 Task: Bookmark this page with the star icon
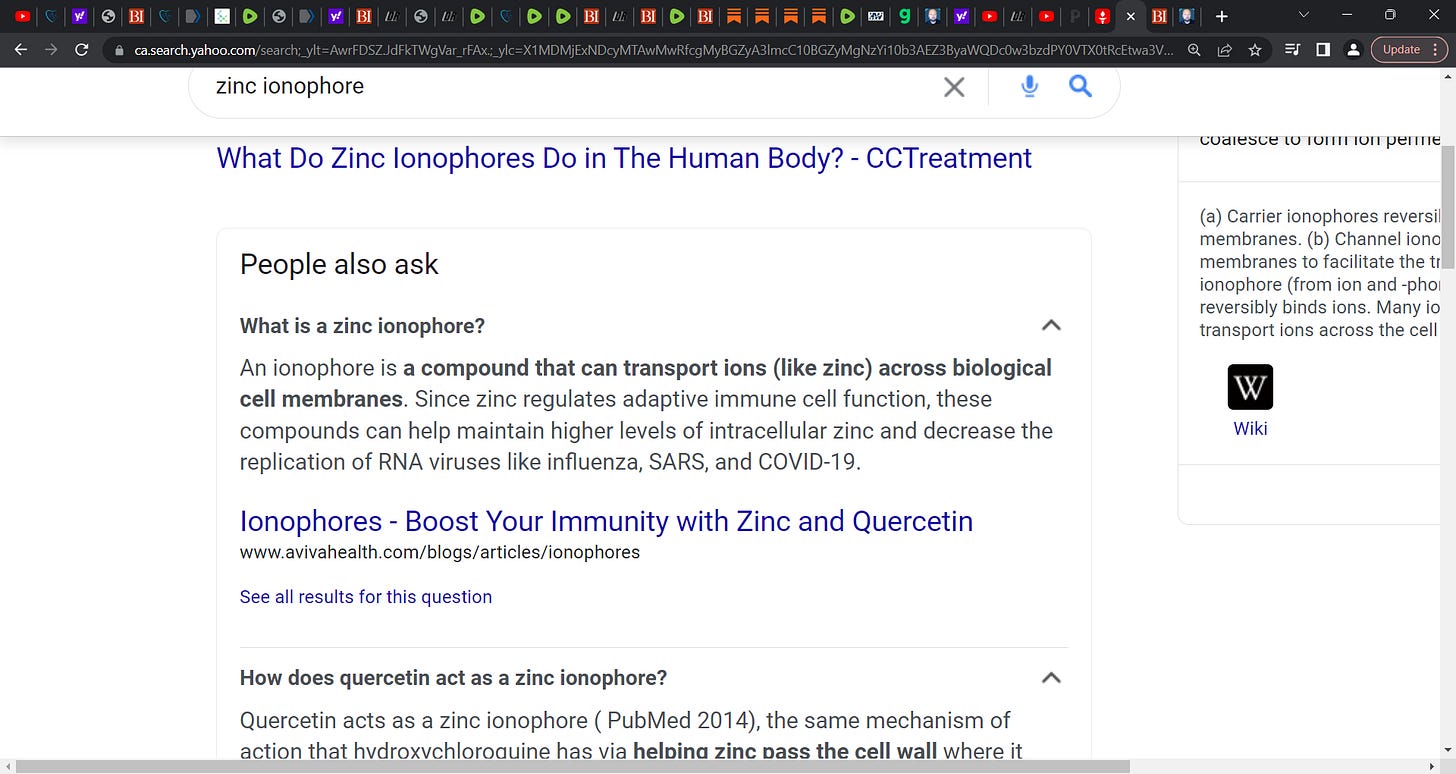[1254, 49]
